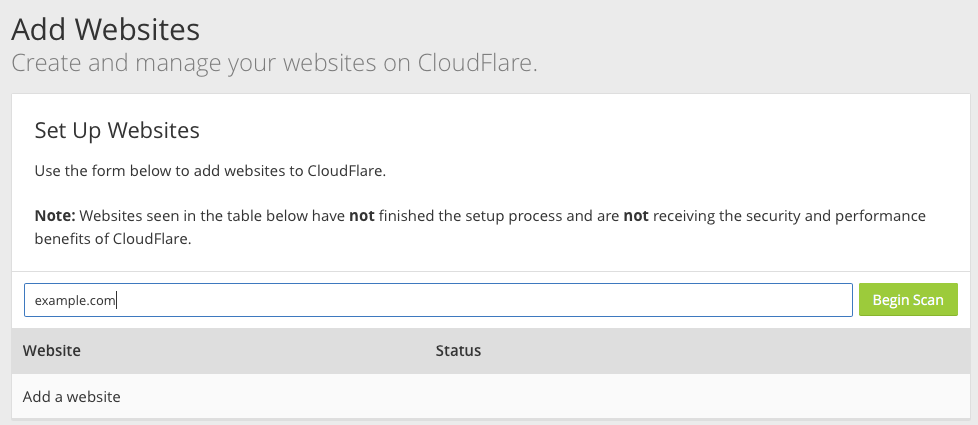Click the 'Add Websites' page title

click(106, 29)
